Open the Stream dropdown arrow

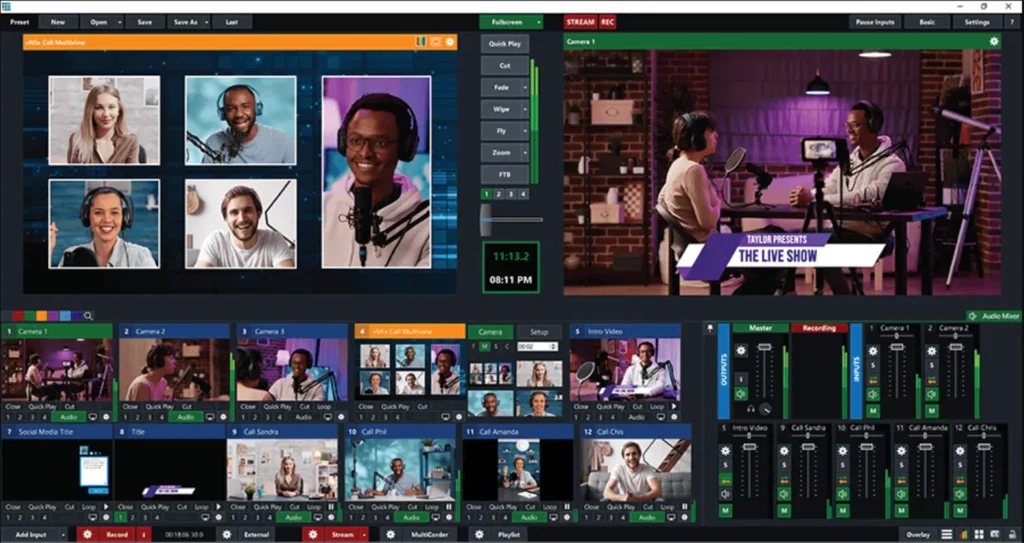point(364,535)
